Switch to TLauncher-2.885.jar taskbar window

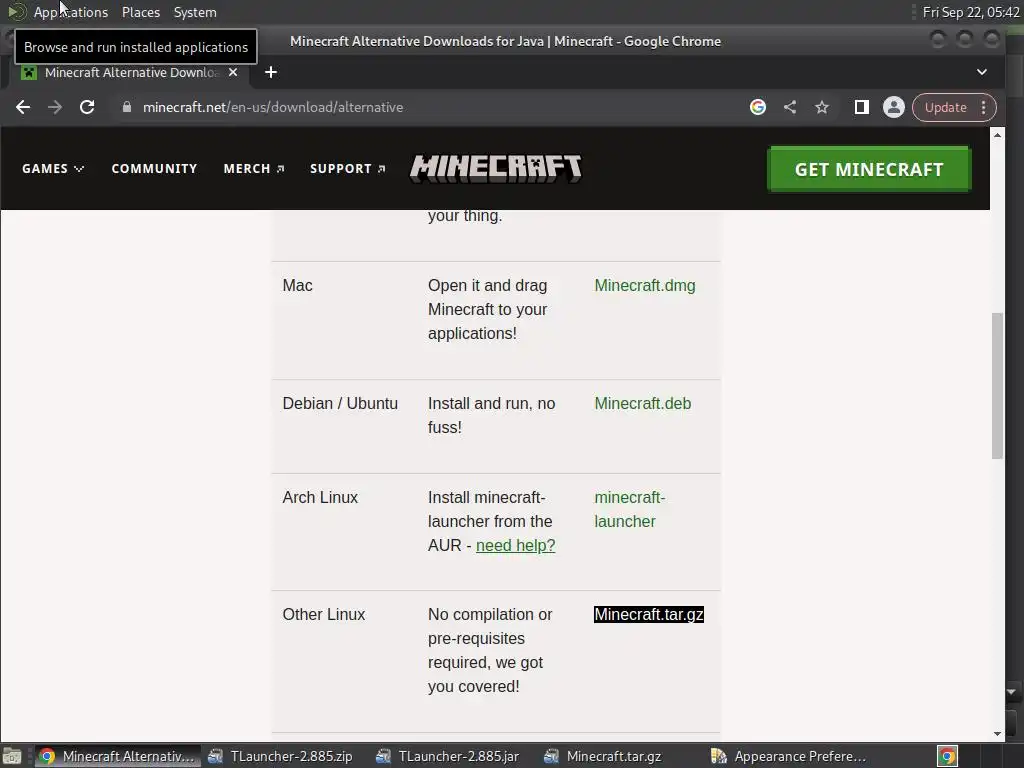click(x=449, y=756)
